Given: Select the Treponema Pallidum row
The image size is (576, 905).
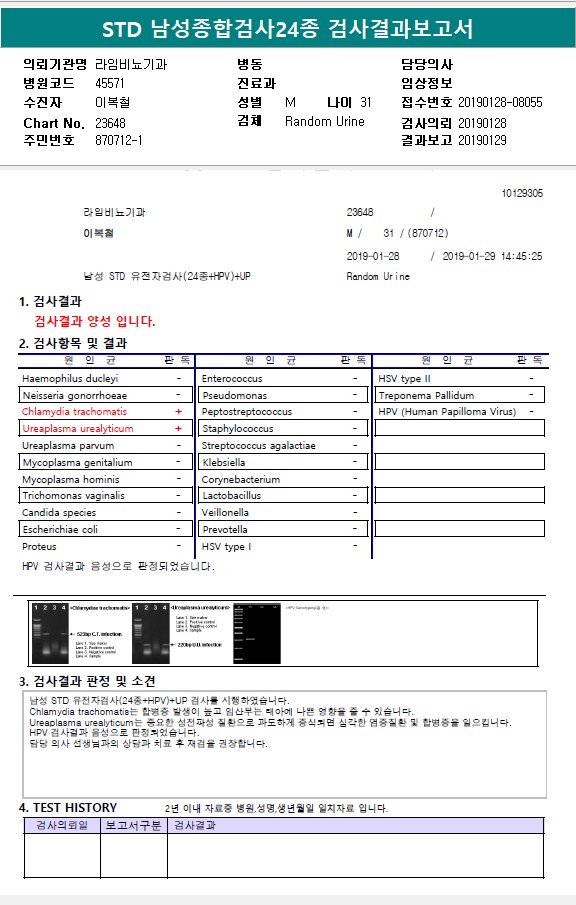Looking at the screenshot, I should pos(460,395).
